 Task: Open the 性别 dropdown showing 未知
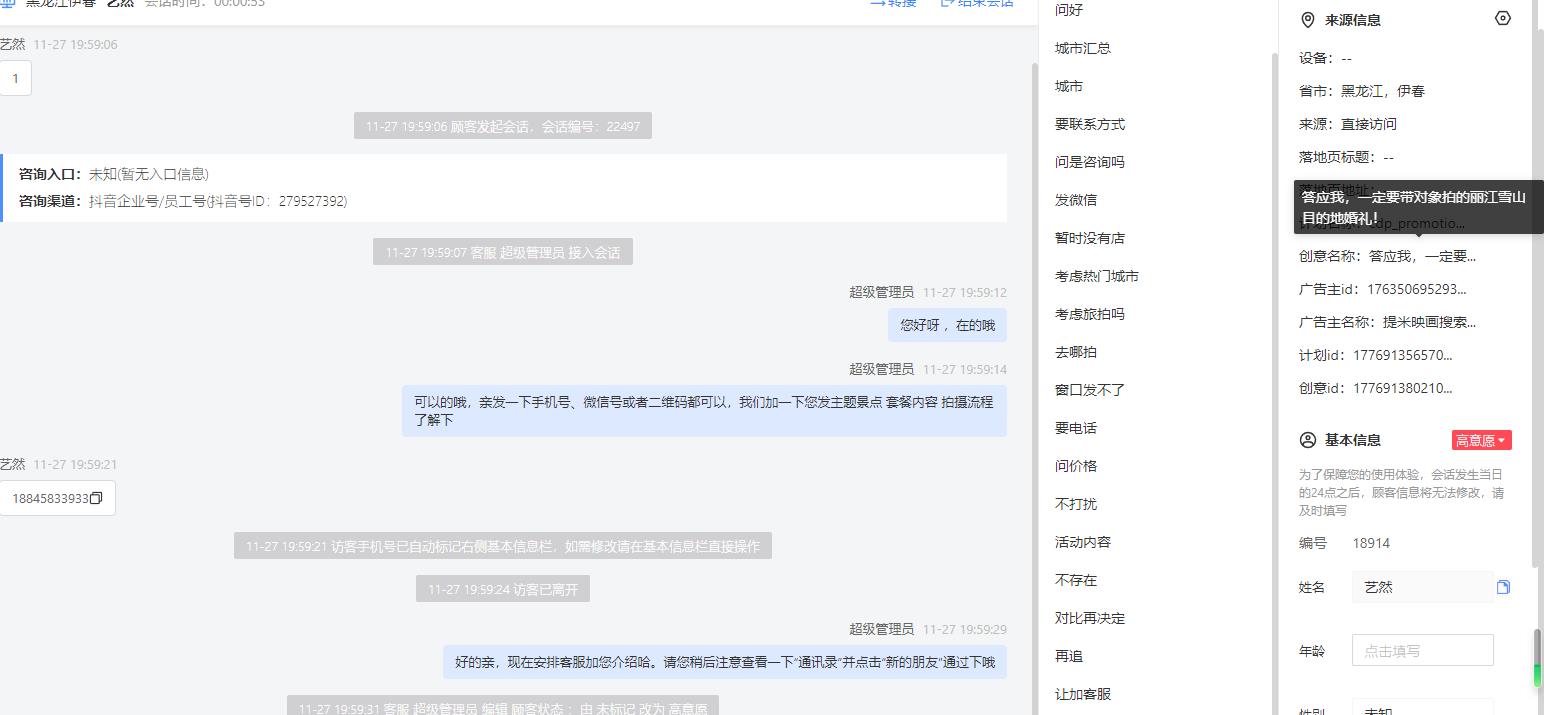[1422, 708]
